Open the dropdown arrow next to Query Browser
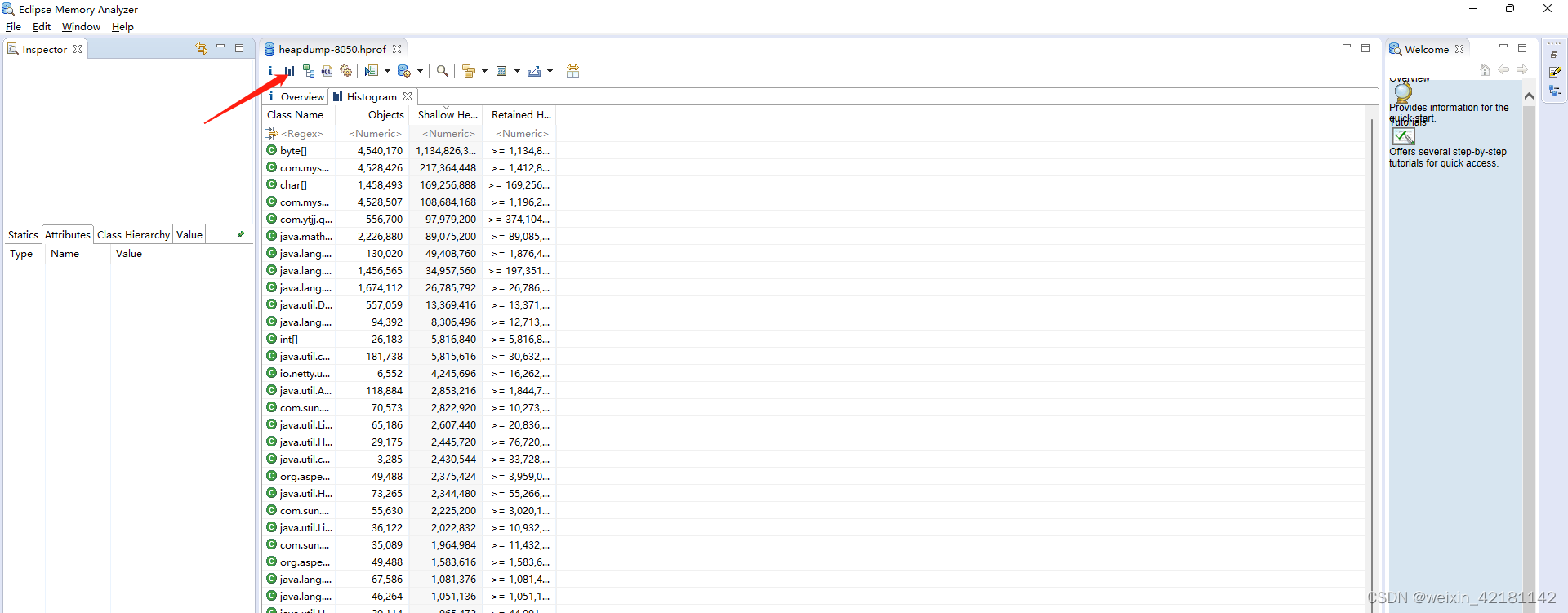Viewport: 1568px width, 613px height. (420, 71)
